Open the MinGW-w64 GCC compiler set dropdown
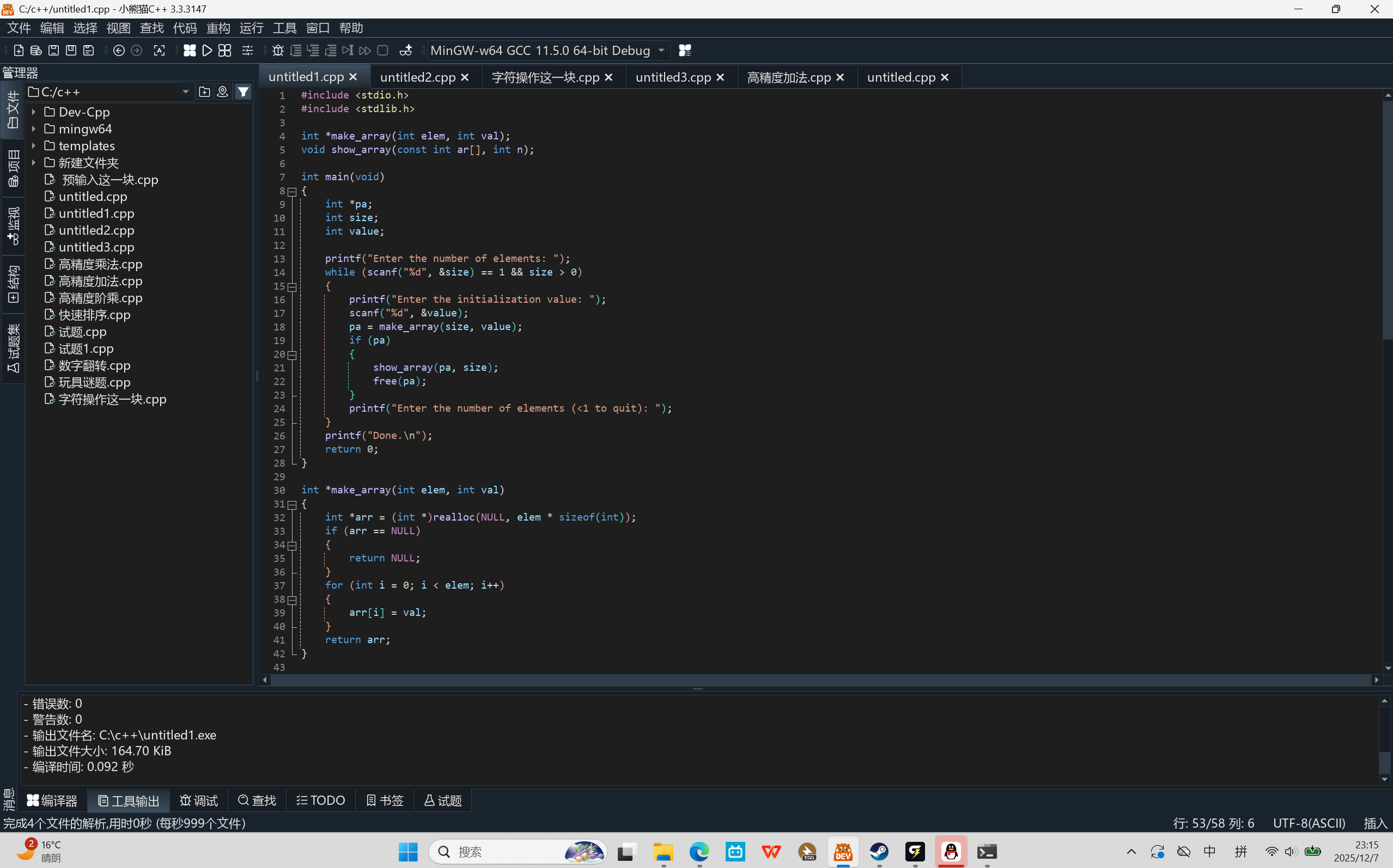Screen dimensions: 1393x868 pos(661,51)
